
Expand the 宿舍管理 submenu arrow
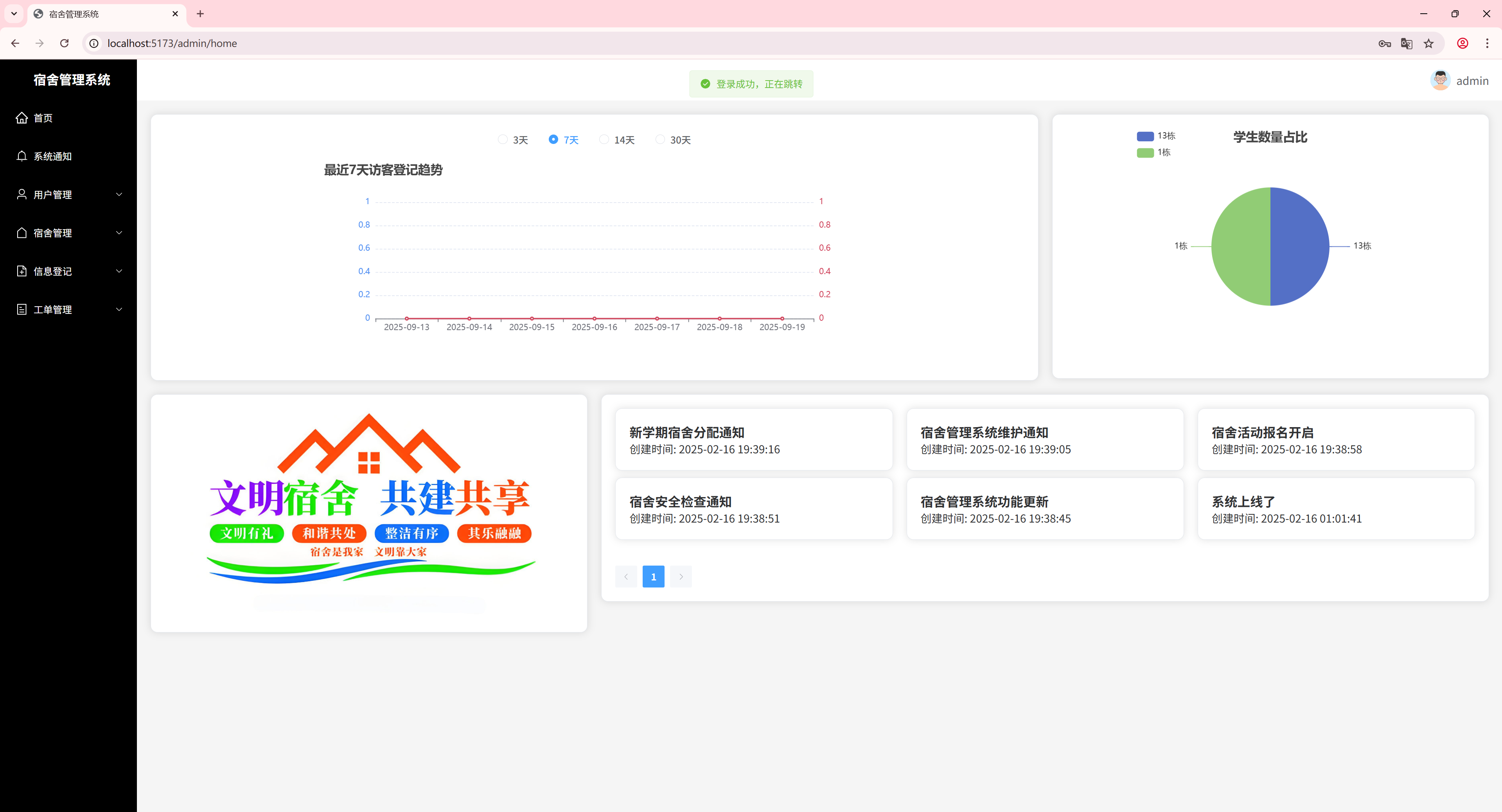[x=119, y=233]
